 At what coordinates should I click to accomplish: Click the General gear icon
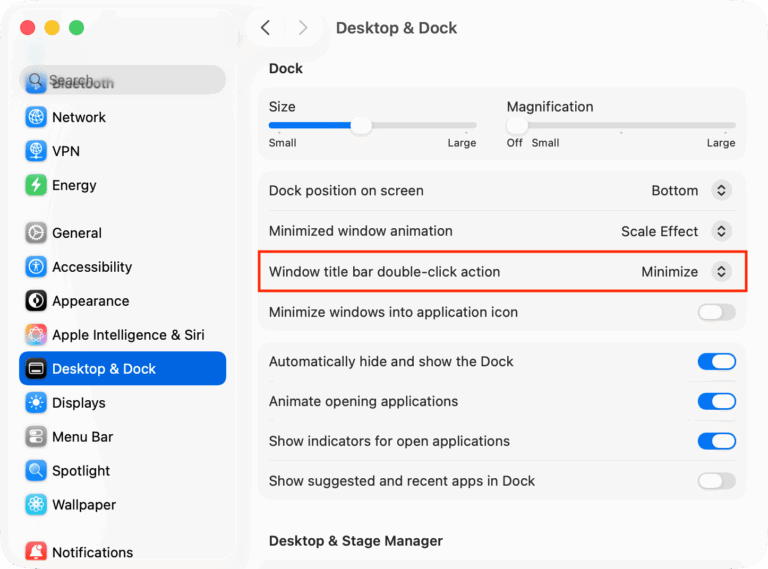[x=36, y=233]
